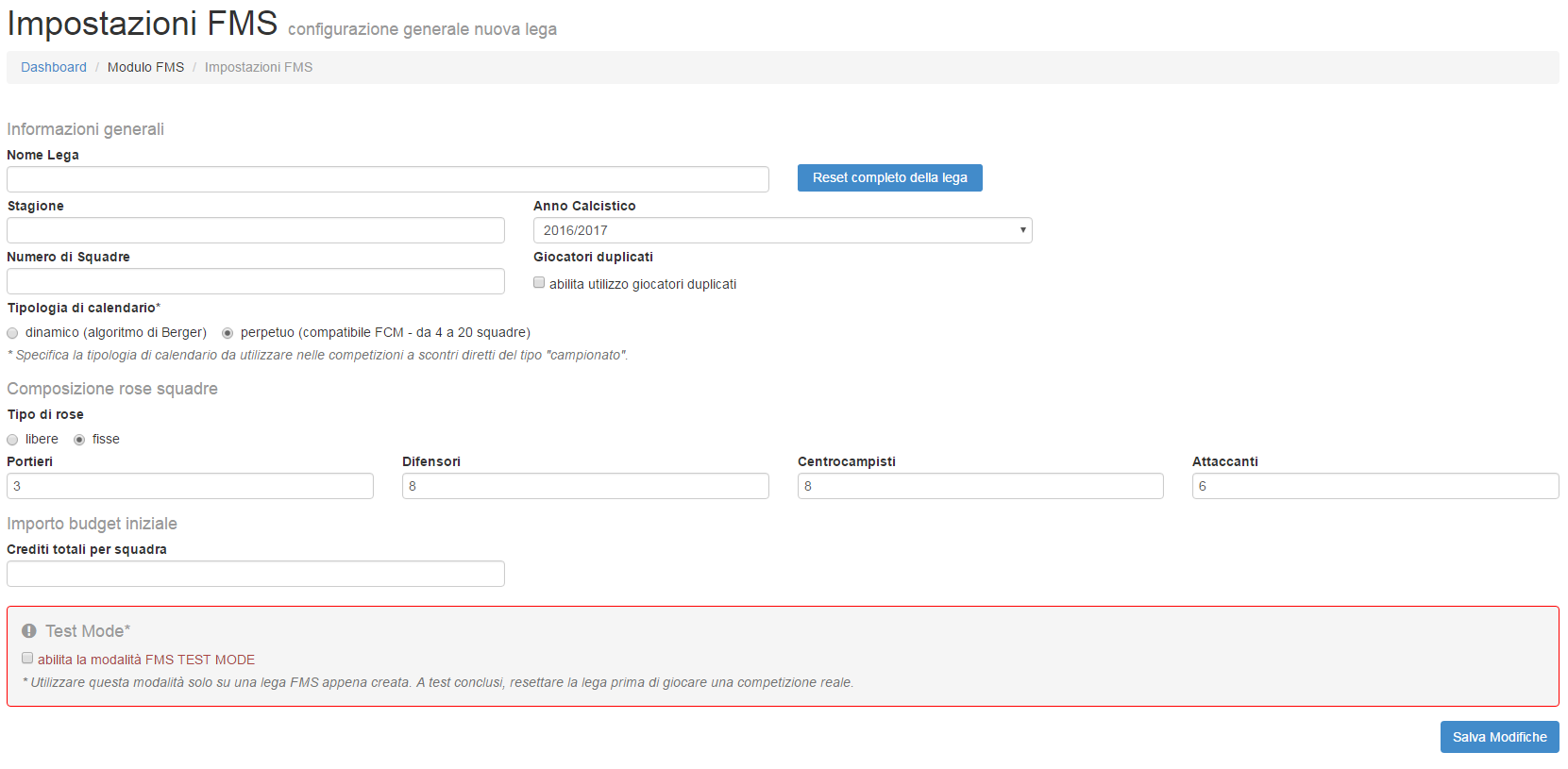Select the Numero di Squadre field
1568x769 pixels.
[255, 281]
